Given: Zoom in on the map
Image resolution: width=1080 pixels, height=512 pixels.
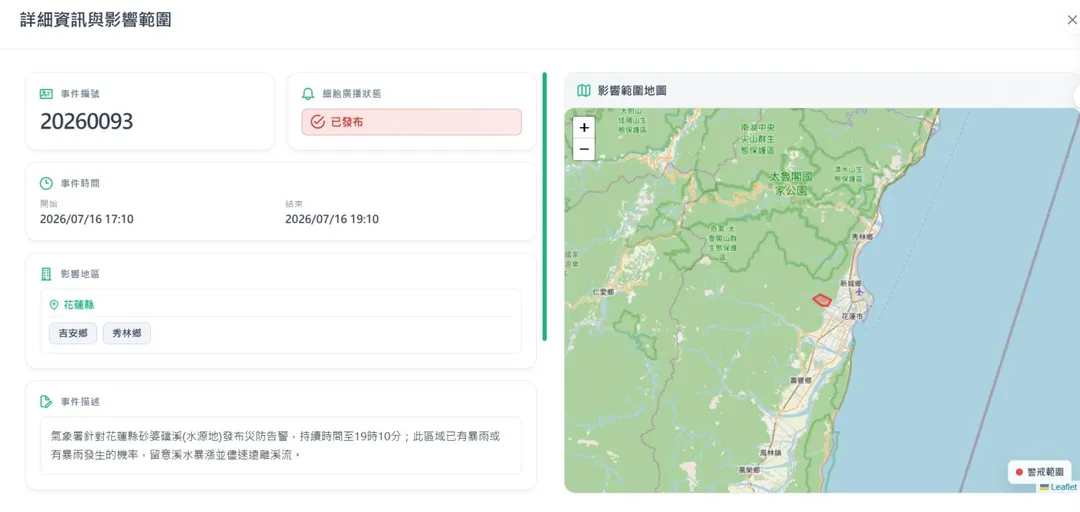Looking at the screenshot, I should pos(584,127).
